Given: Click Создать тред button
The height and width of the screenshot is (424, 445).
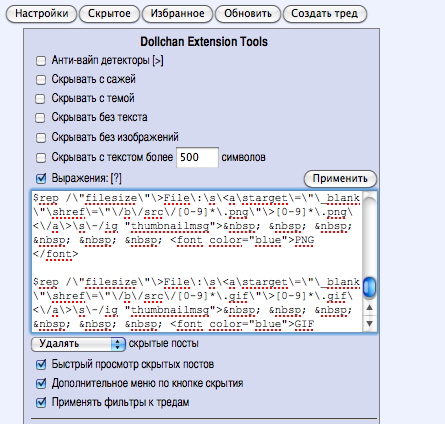Looking at the screenshot, I should point(325,14).
